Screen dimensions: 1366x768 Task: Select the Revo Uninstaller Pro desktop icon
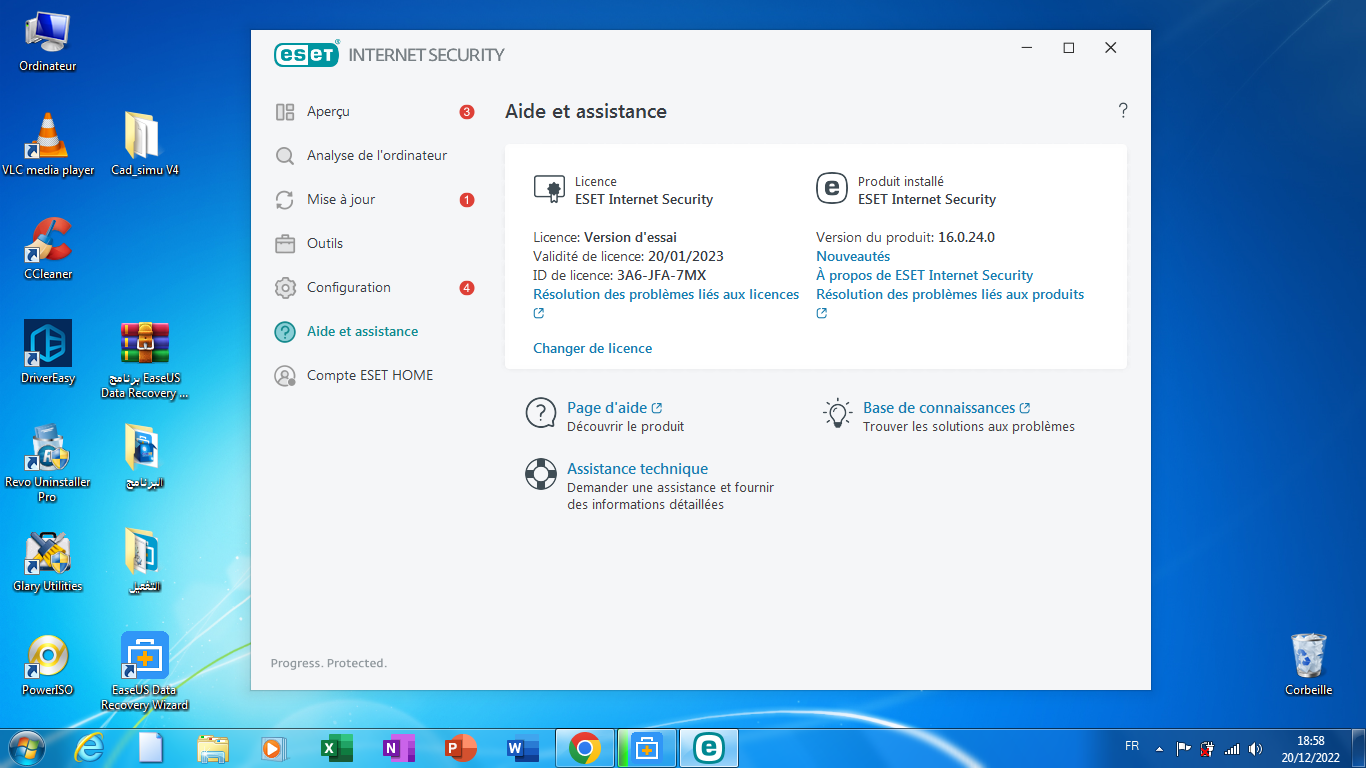pos(48,464)
